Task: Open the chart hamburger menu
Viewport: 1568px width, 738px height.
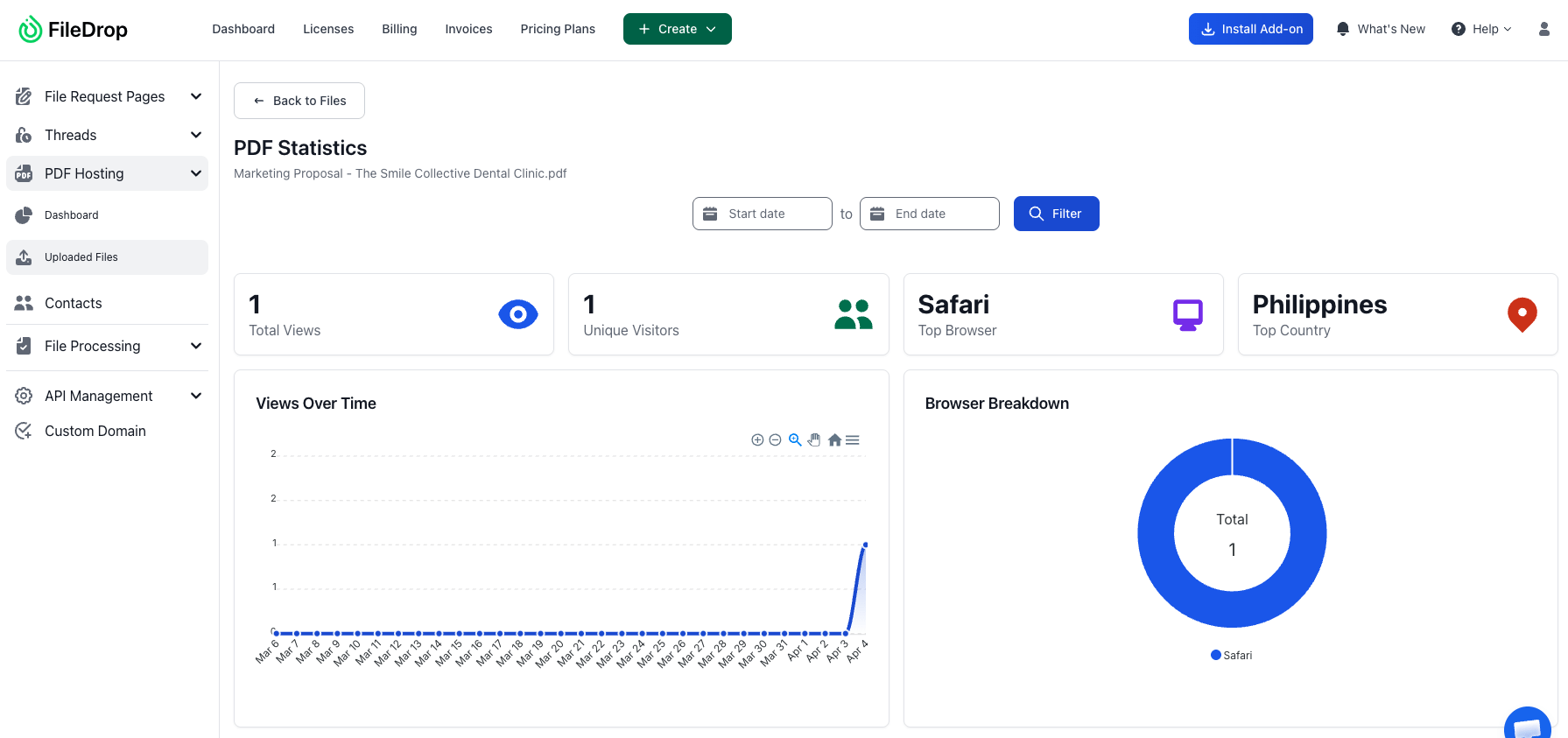Action: pyautogui.click(x=853, y=440)
